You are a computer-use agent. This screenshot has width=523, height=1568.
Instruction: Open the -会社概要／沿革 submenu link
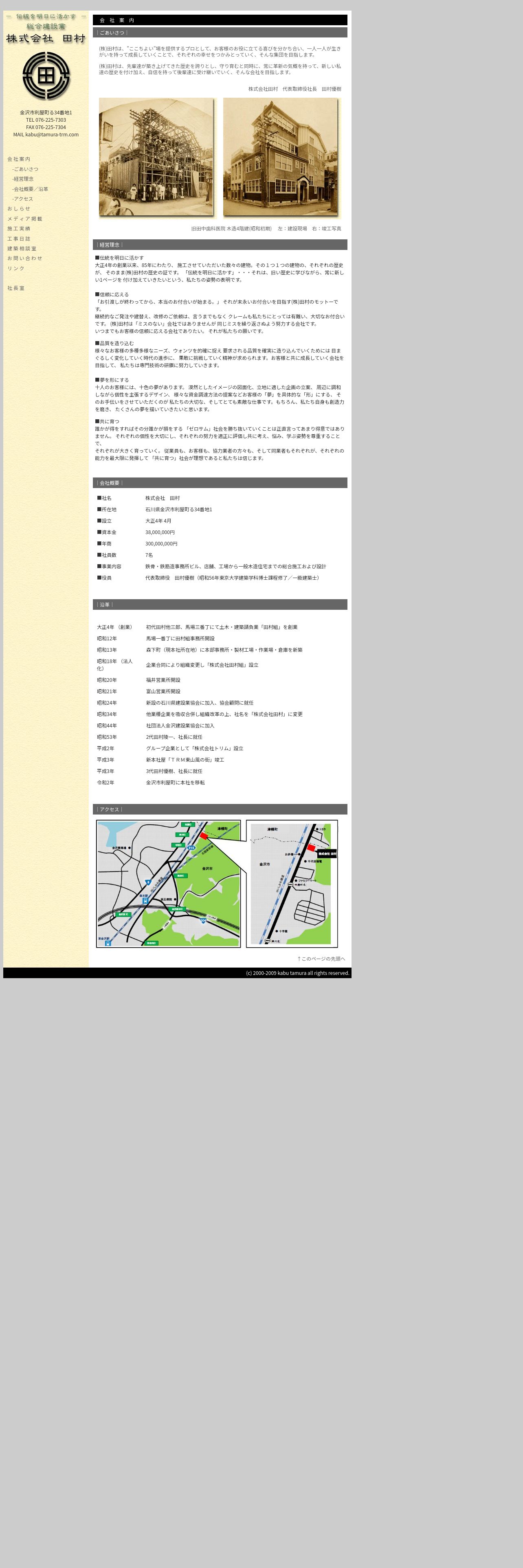[30, 189]
